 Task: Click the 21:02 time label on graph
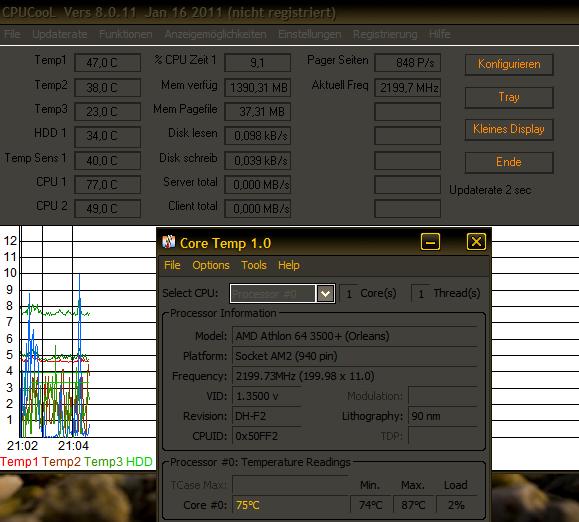pos(23,446)
